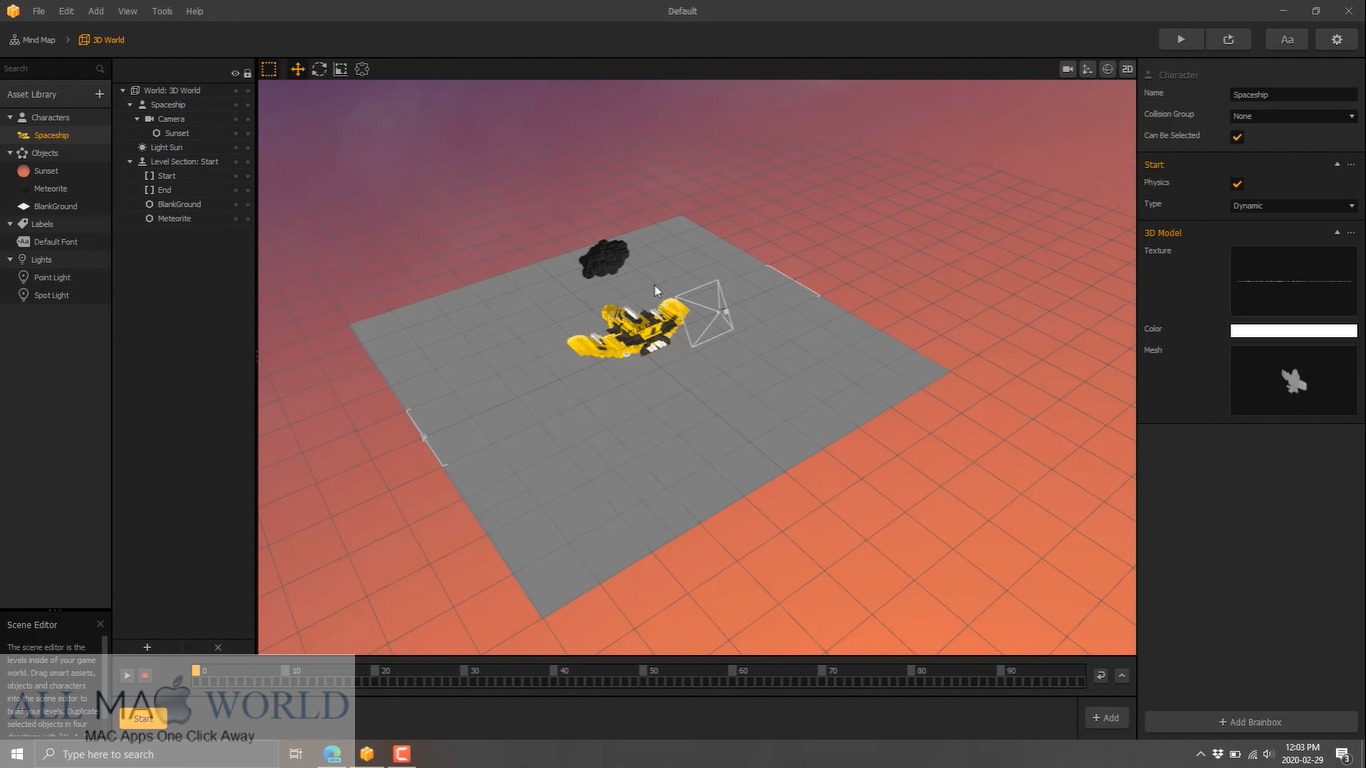
Task: Toggle visibility dot for BlankGround row
Action: tap(236, 204)
